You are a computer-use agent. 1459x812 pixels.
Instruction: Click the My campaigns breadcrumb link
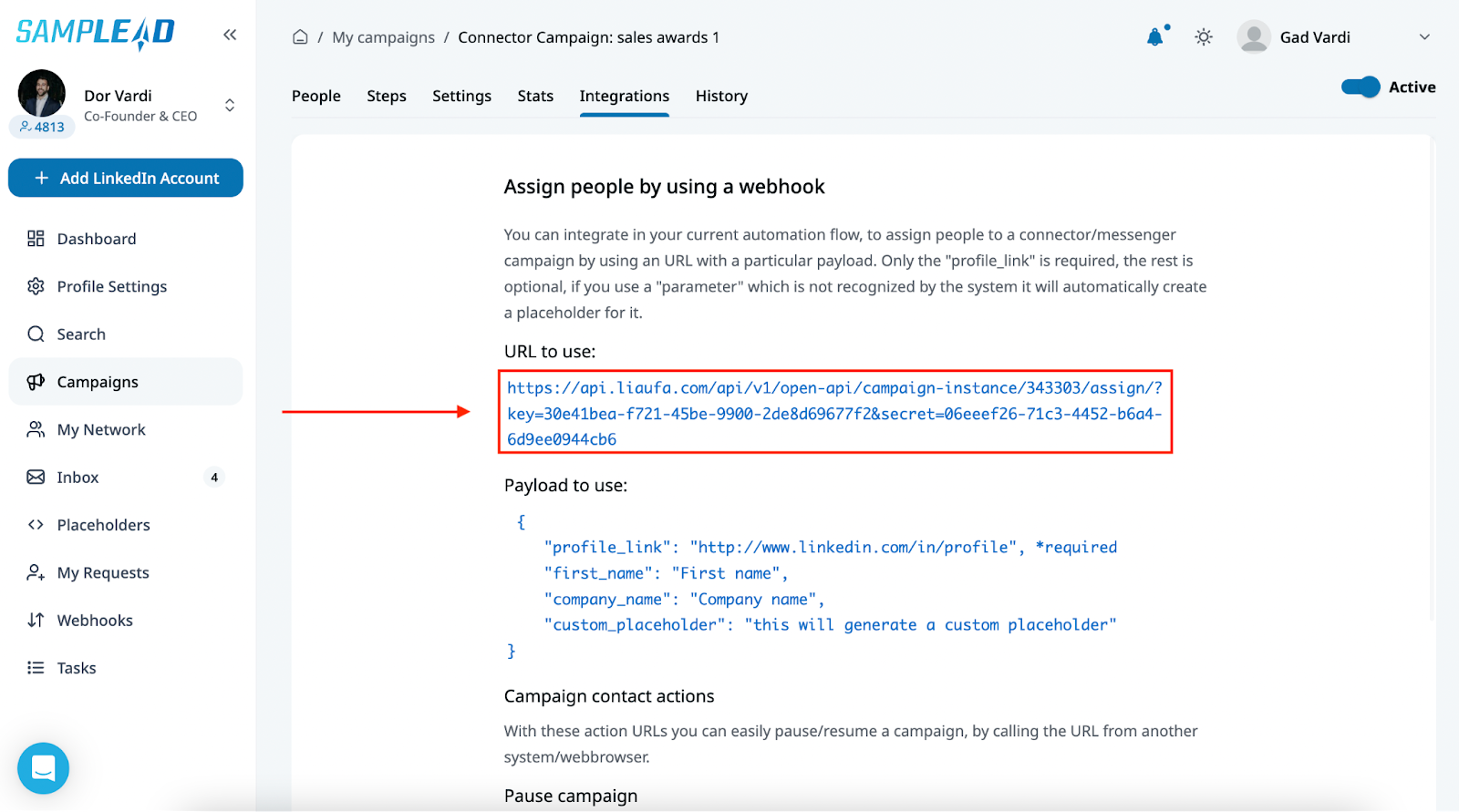click(x=383, y=37)
